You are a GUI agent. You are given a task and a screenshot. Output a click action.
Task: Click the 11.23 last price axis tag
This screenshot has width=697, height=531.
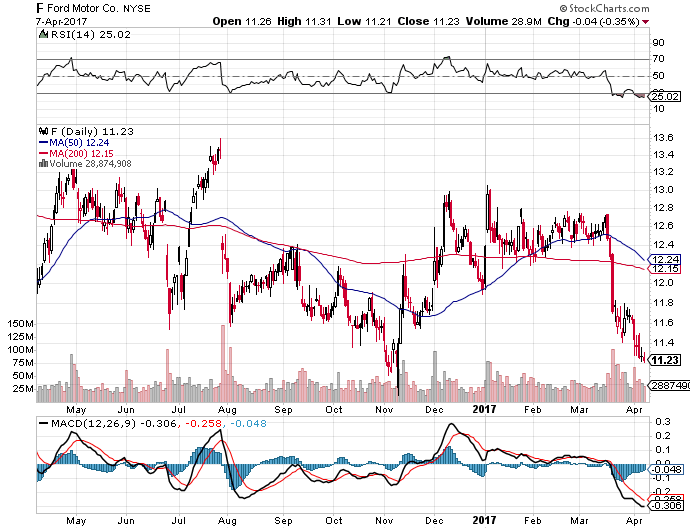click(x=665, y=360)
